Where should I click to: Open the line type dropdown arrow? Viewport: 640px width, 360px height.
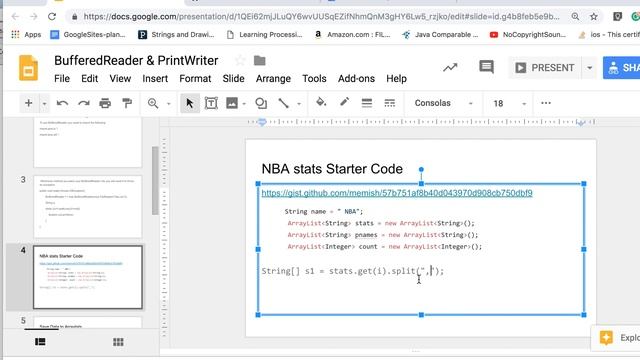[x=299, y=104]
